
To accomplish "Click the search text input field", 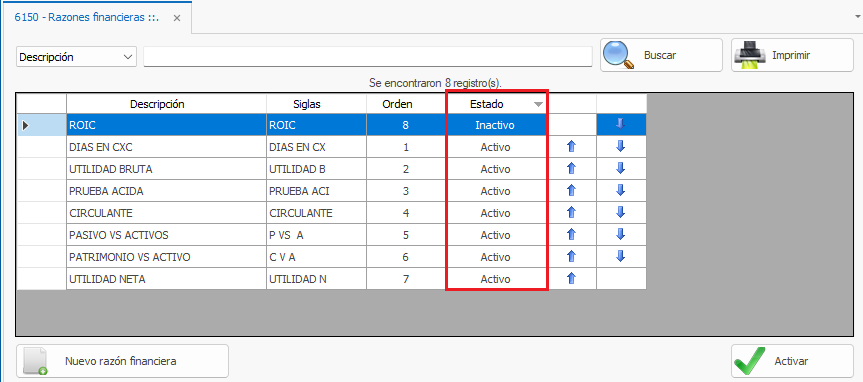I will (x=368, y=57).
